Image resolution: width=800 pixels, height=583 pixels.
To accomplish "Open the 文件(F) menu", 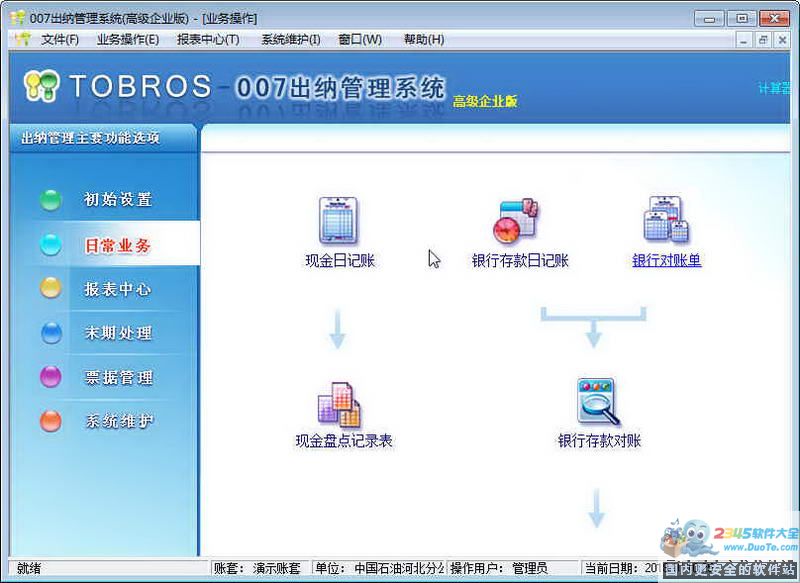I will coord(60,39).
